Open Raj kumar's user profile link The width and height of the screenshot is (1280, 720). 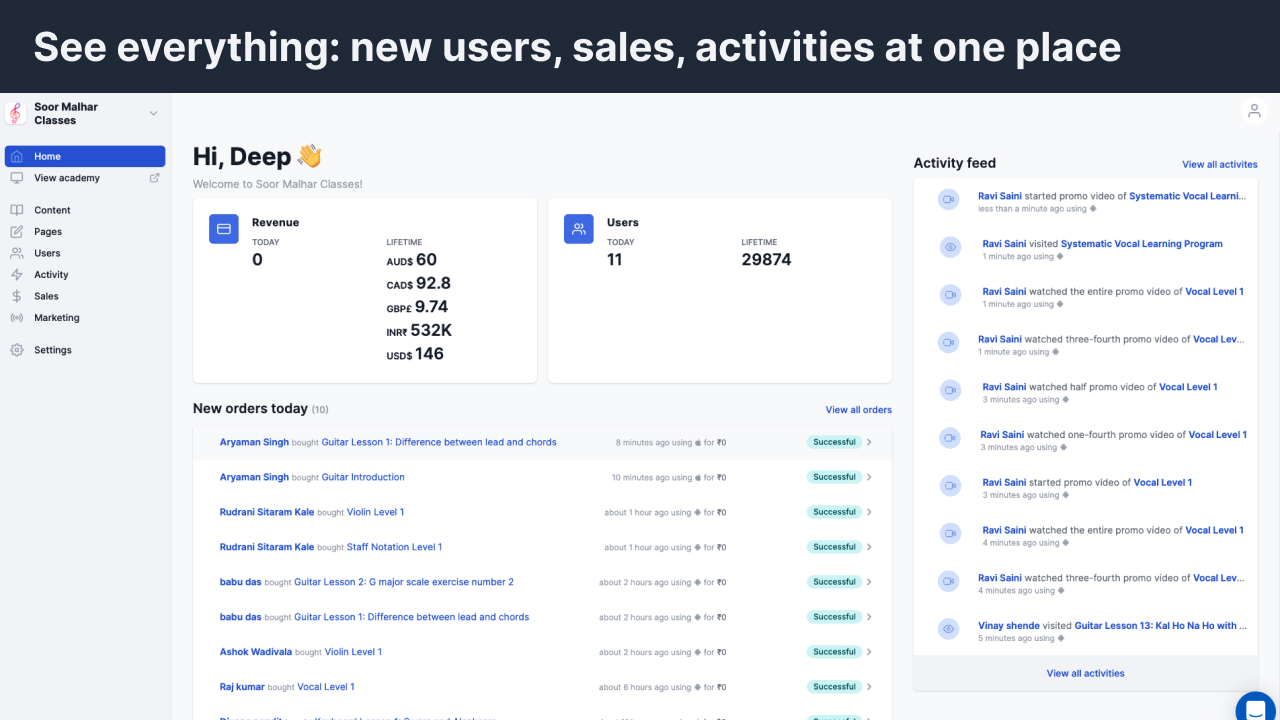coord(242,687)
